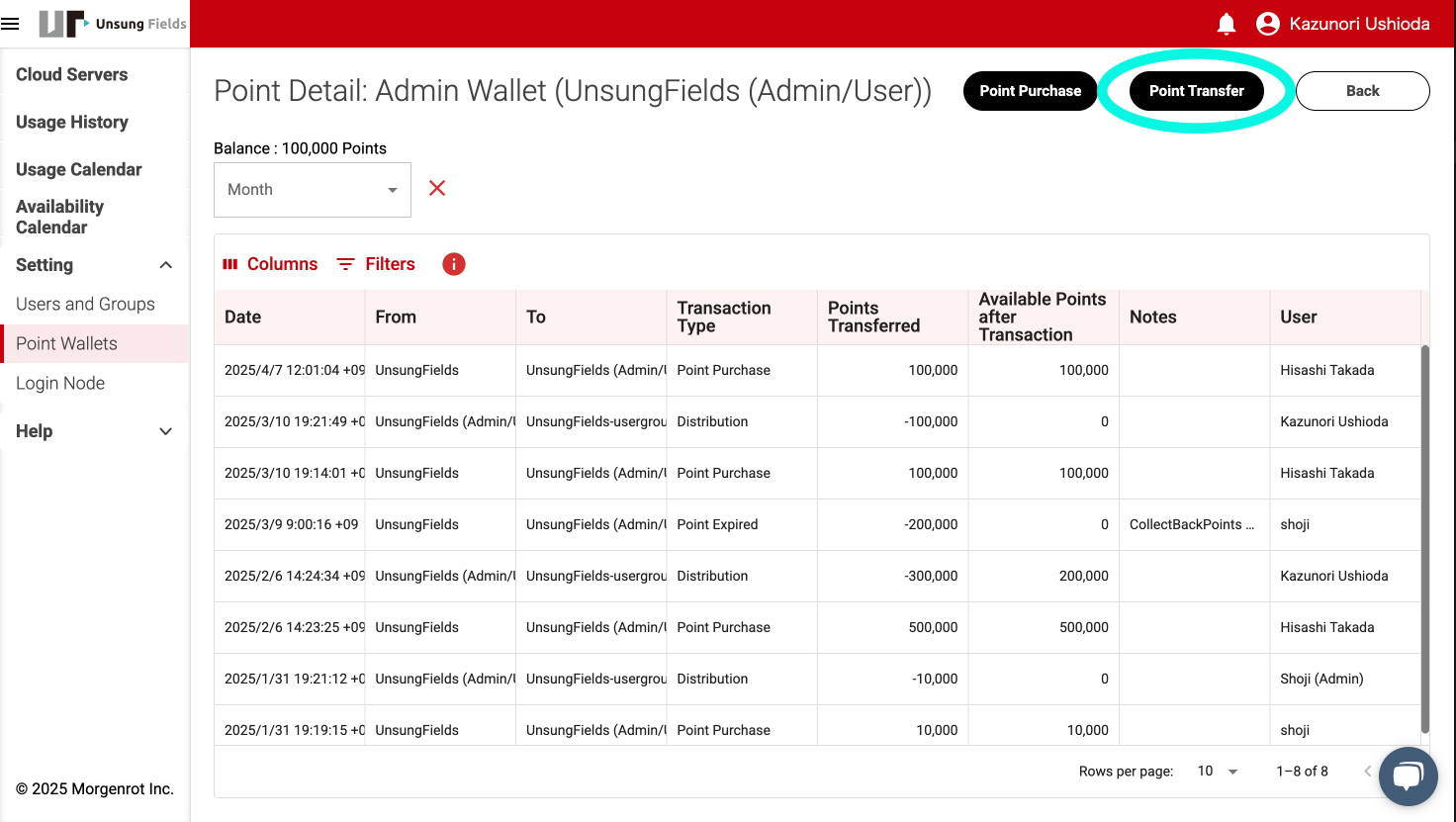Collapse the Setting sidebar section
Screen dimensions: 1456x822
coord(165,265)
